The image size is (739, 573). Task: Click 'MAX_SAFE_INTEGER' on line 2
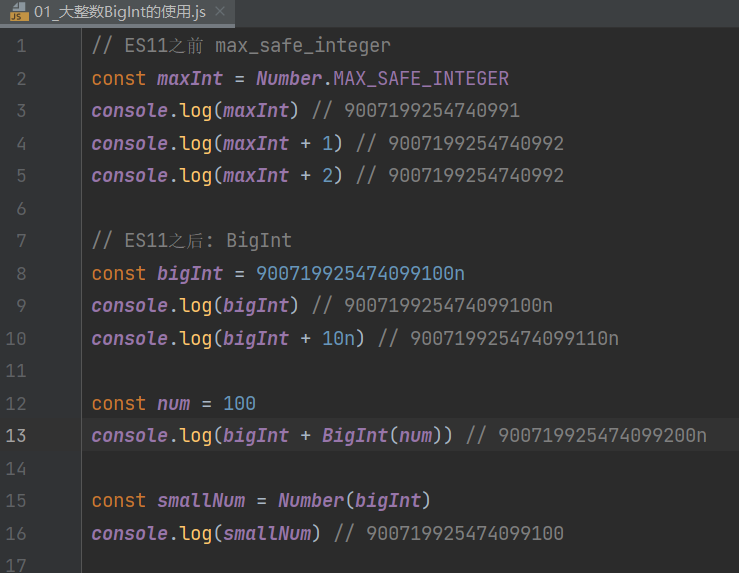[421, 78]
